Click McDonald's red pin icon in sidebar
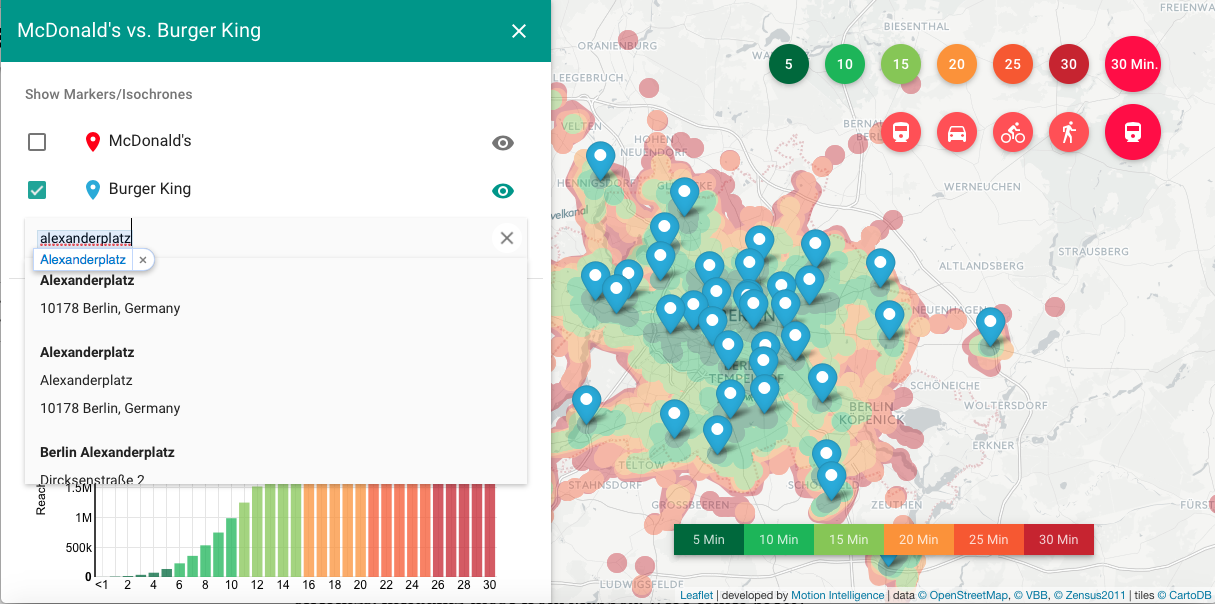Image resolution: width=1215 pixels, height=604 pixels. click(x=92, y=141)
